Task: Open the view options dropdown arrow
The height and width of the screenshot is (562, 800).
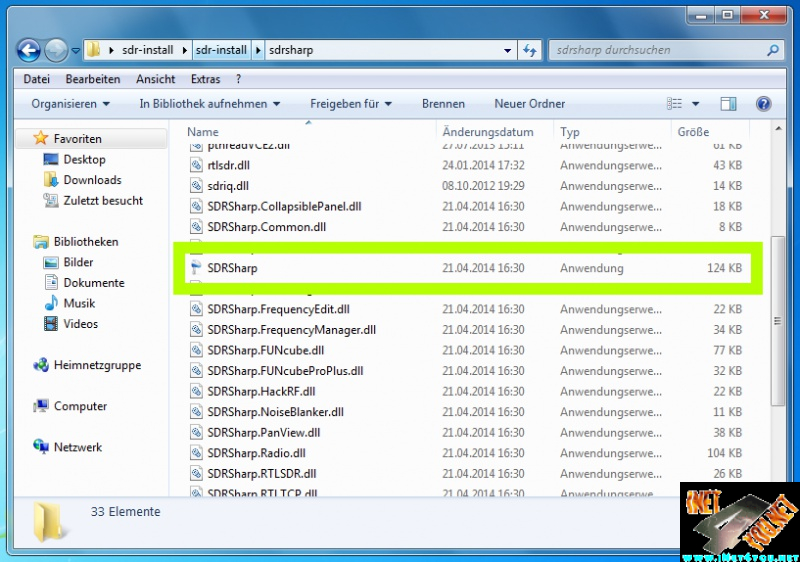Action: click(696, 104)
